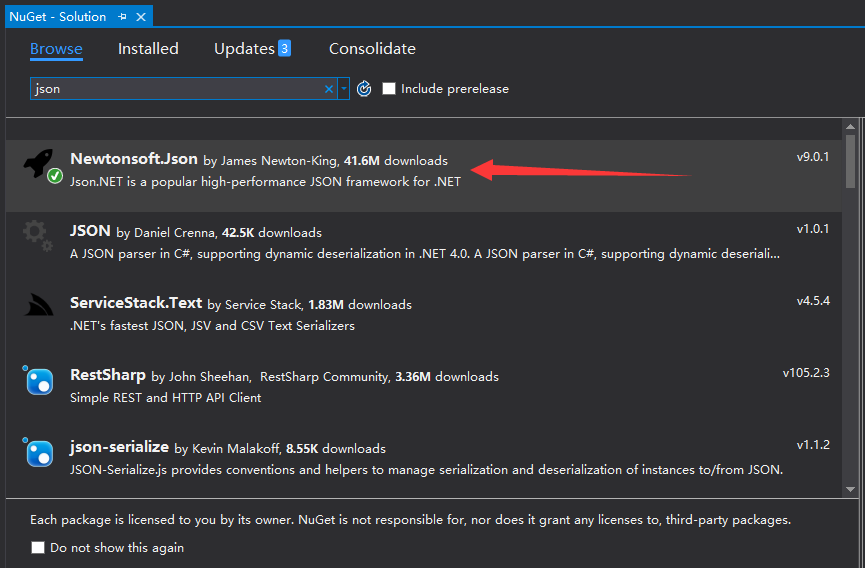The width and height of the screenshot is (865, 568).
Task: Click 'Json.NET is a popular high-performance' description
Action: click(x=265, y=181)
